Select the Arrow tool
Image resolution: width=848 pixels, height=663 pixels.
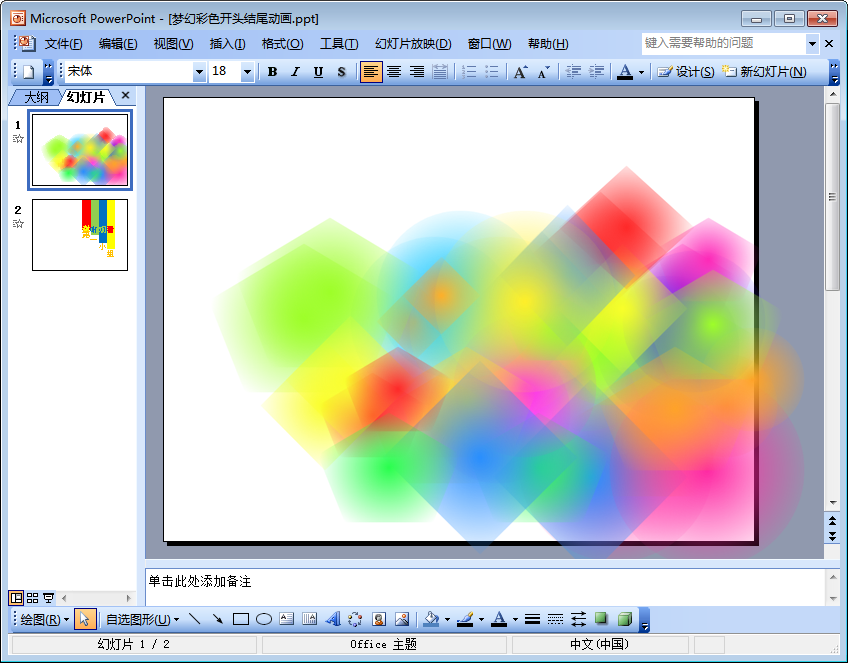pos(218,619)
